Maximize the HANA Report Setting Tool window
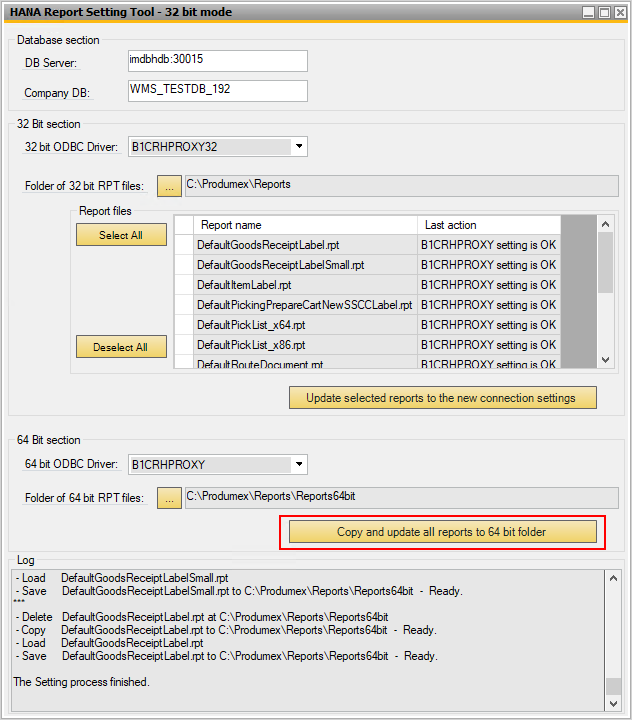 (603, 12)
